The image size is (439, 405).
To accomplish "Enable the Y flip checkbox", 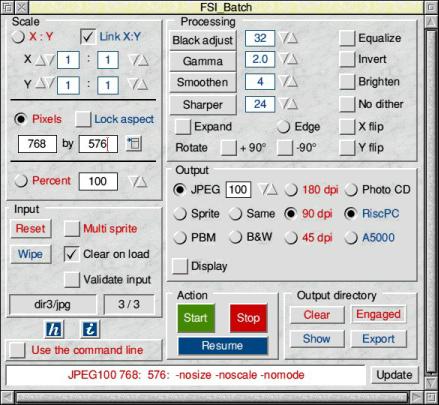I will [x=347, y=148].
